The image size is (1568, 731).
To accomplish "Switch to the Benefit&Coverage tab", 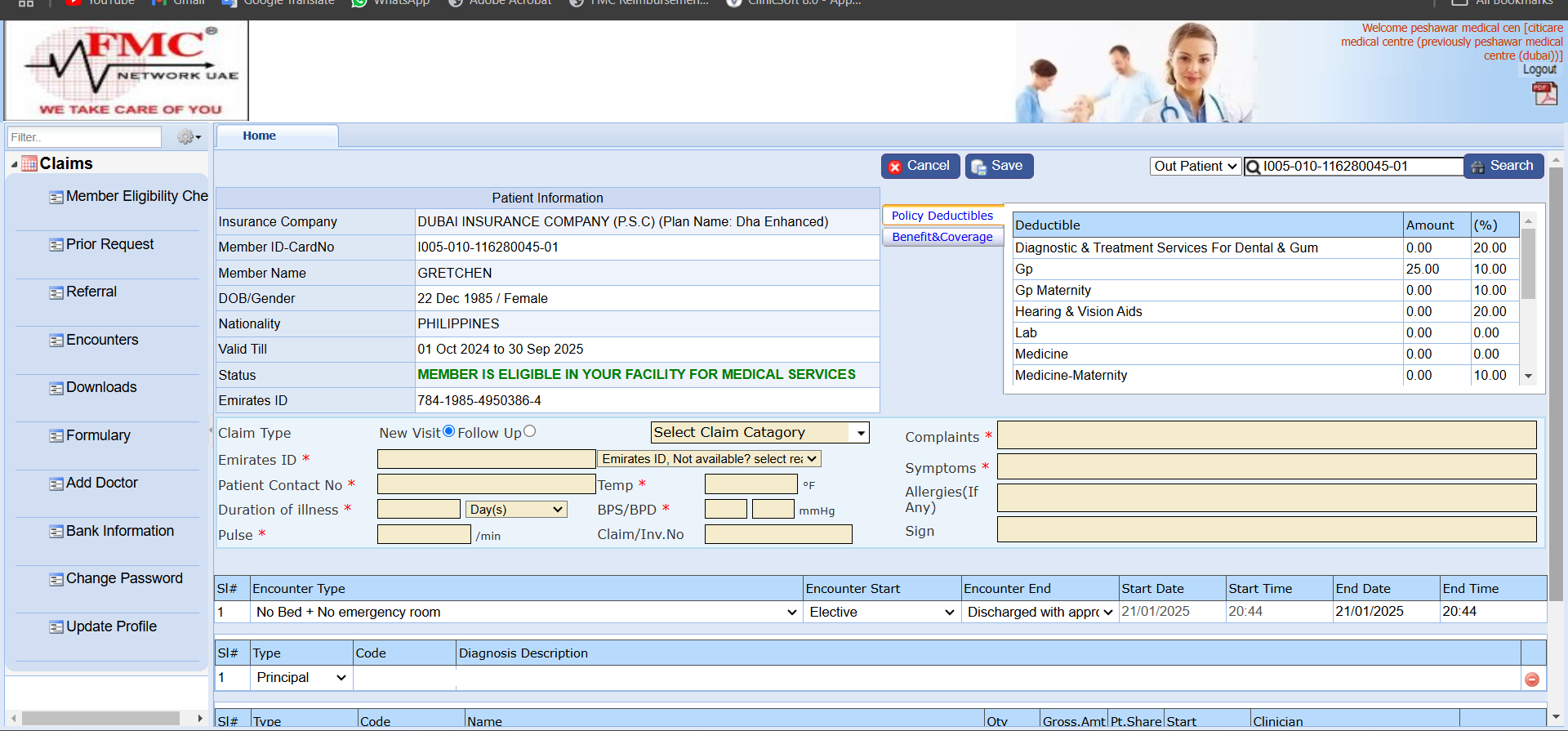I will [x=942, y=237].
